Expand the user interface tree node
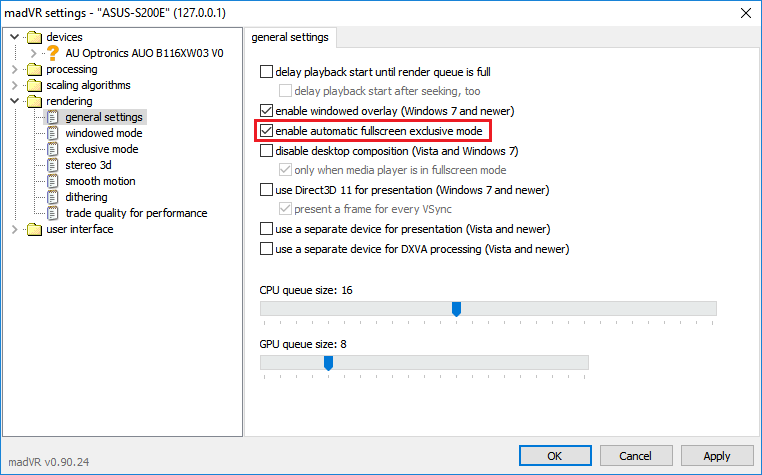This screenshot has height=475, width=762. [x=14, y=230]
